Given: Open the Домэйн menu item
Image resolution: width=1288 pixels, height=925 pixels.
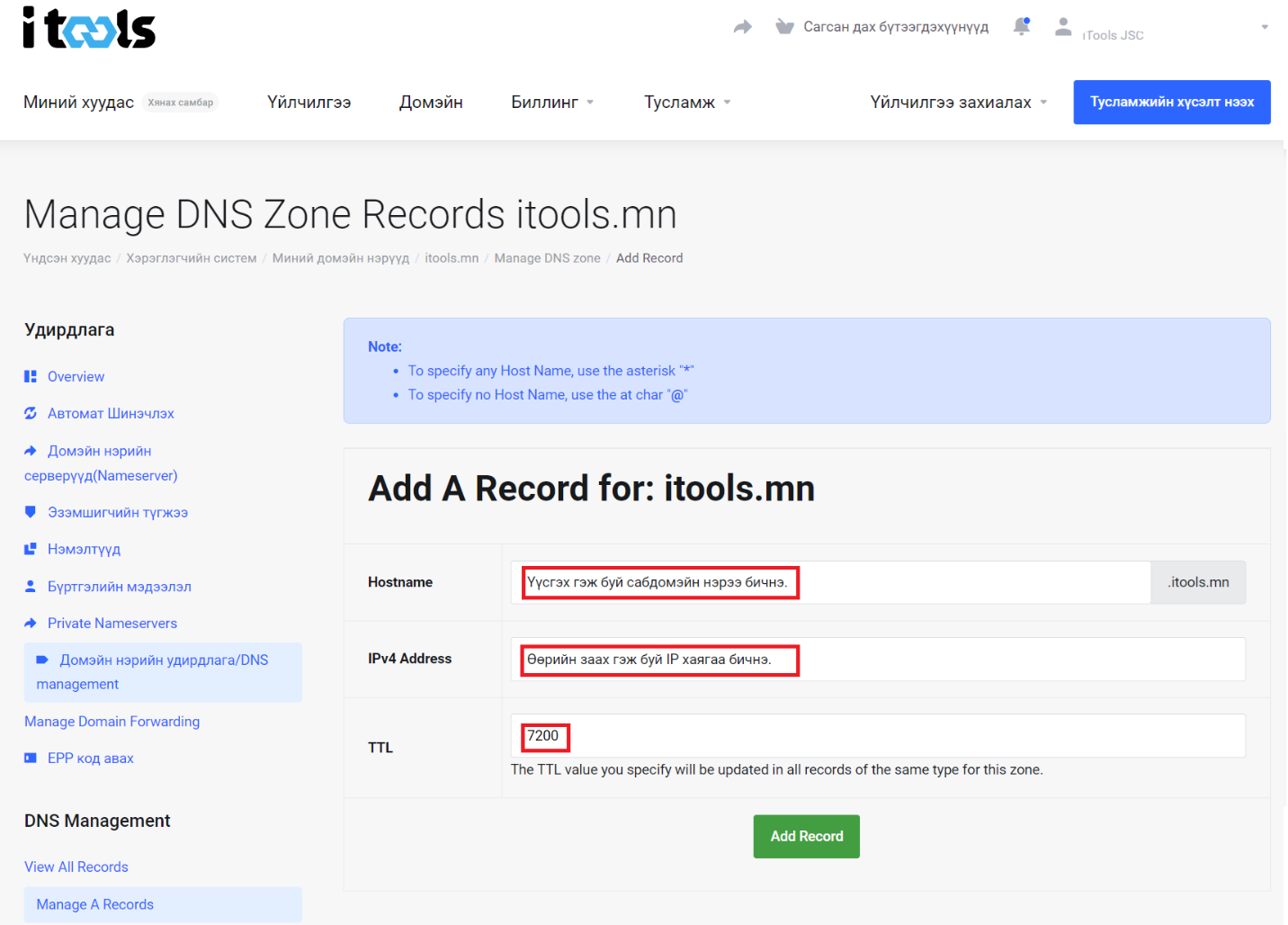Looking at the screenshot, I should [x=431, y=102].
